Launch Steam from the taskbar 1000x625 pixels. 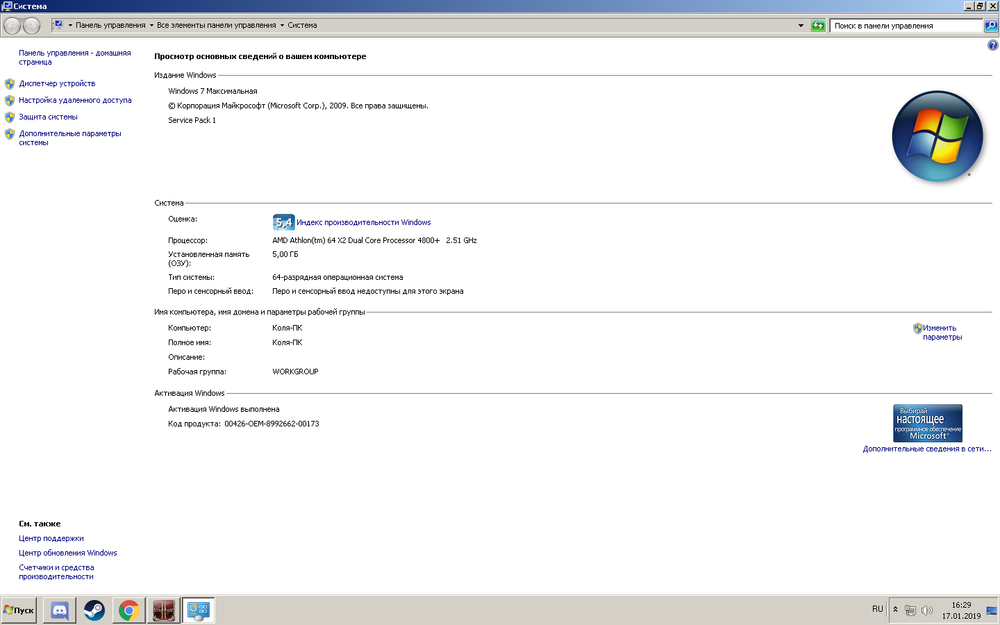click(94, 610)
